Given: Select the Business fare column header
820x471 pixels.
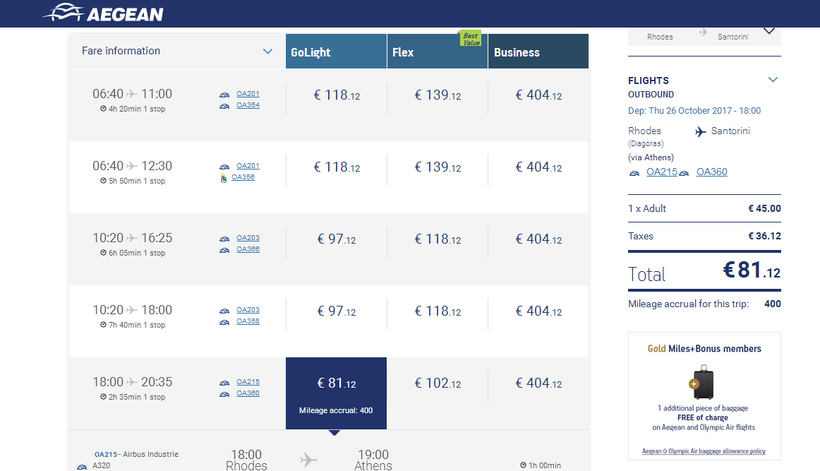Looking at the screenshot, I should [x=538, y=52].
